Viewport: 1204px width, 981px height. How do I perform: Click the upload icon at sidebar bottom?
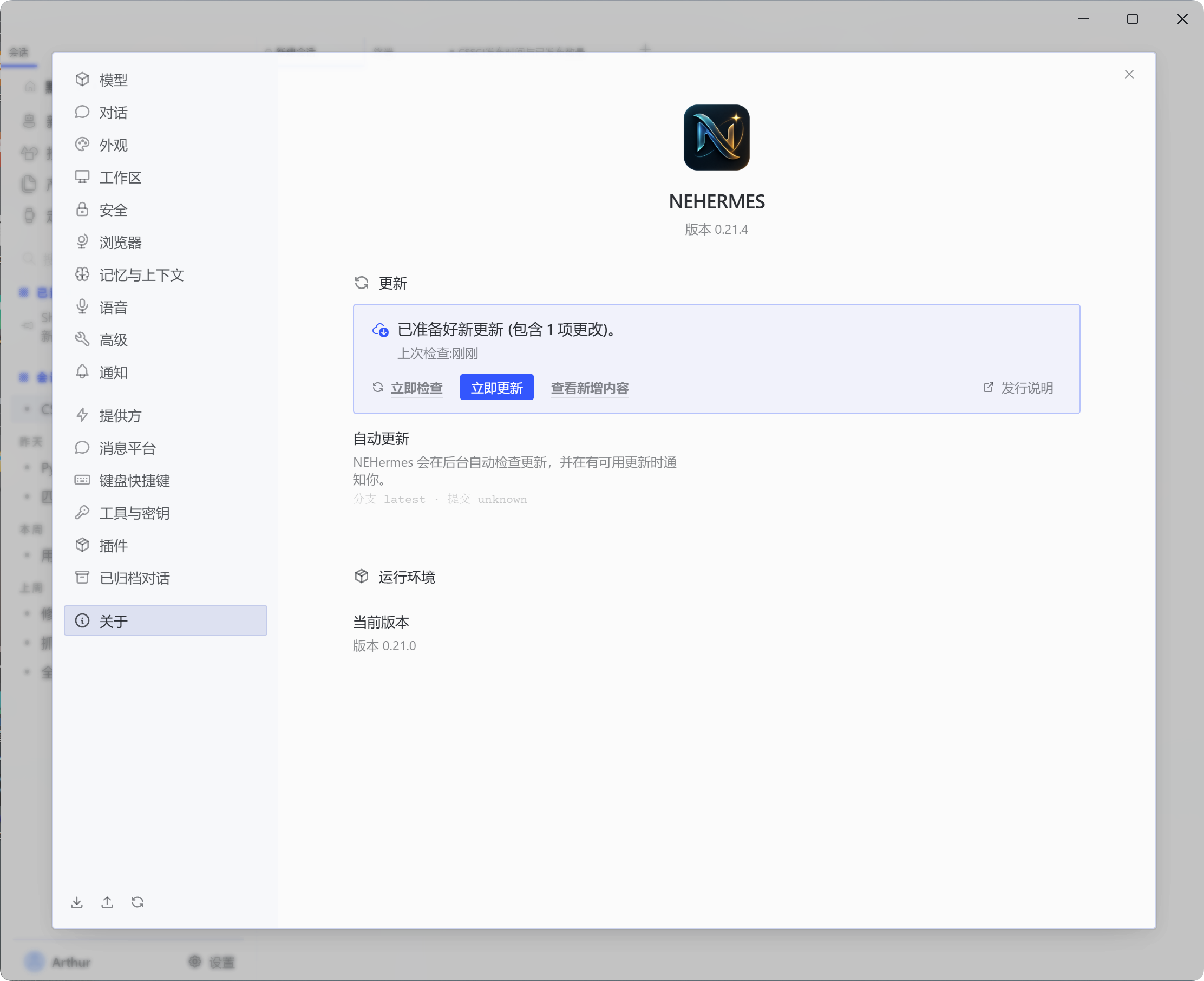pos(107,902)
